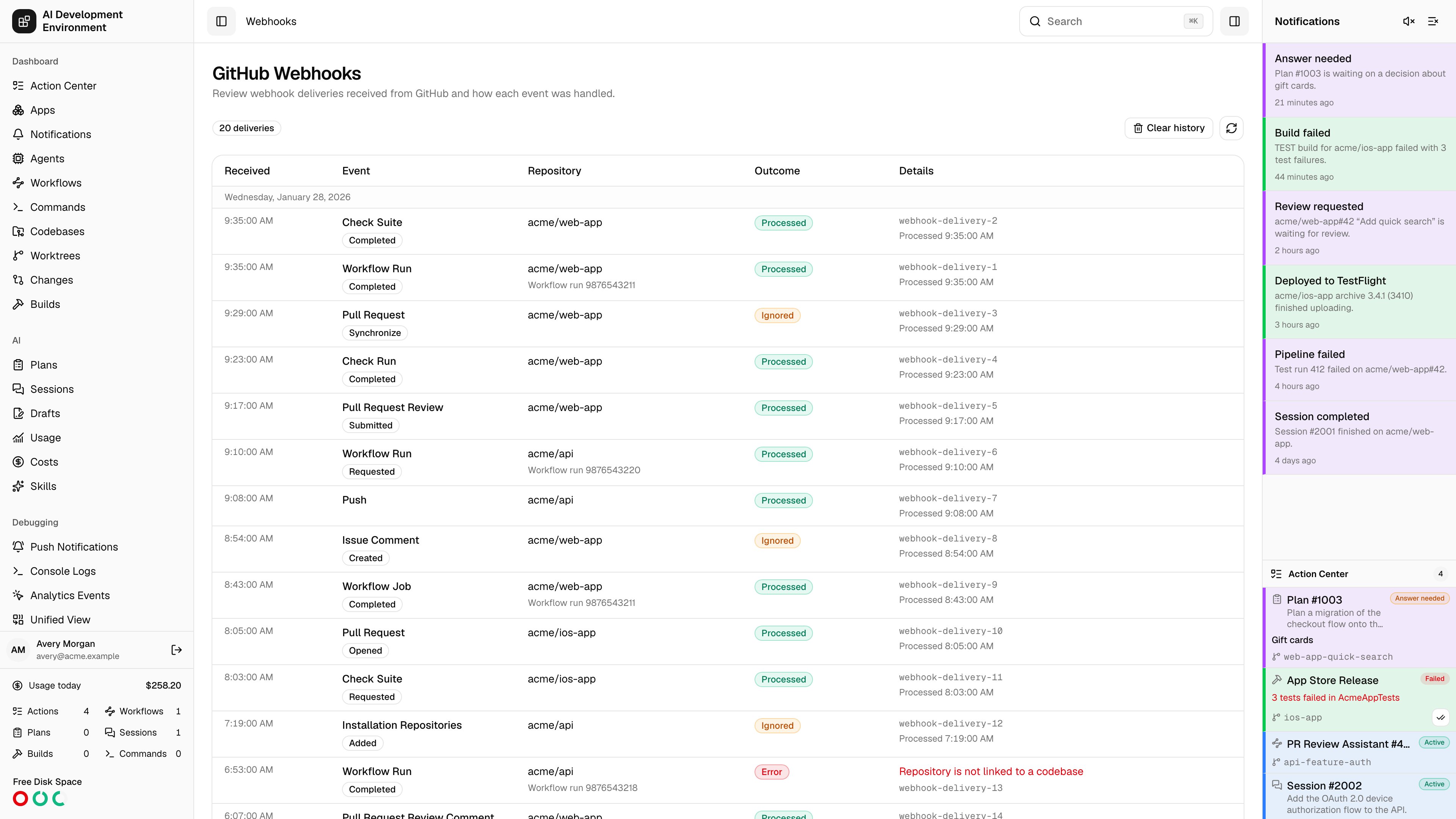
Task: Click the Drafts edit icon
Action: (18, 414)
